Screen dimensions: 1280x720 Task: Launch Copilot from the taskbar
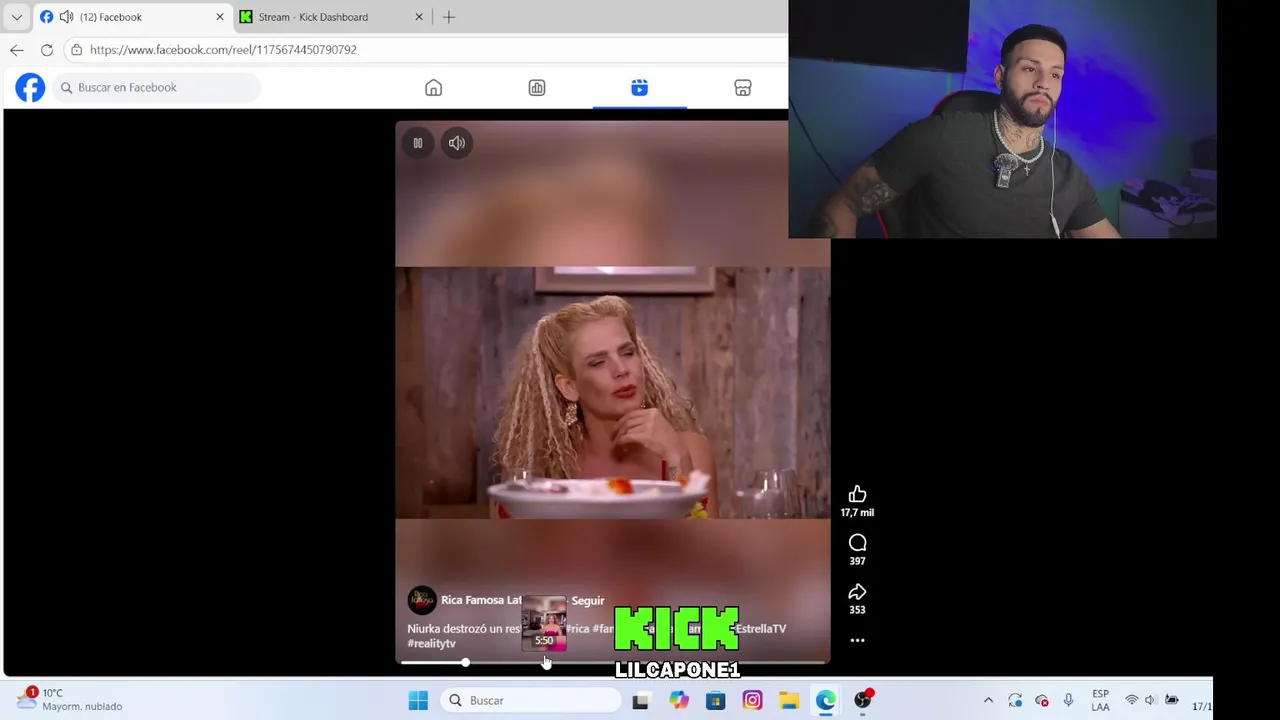coord(678,700)
